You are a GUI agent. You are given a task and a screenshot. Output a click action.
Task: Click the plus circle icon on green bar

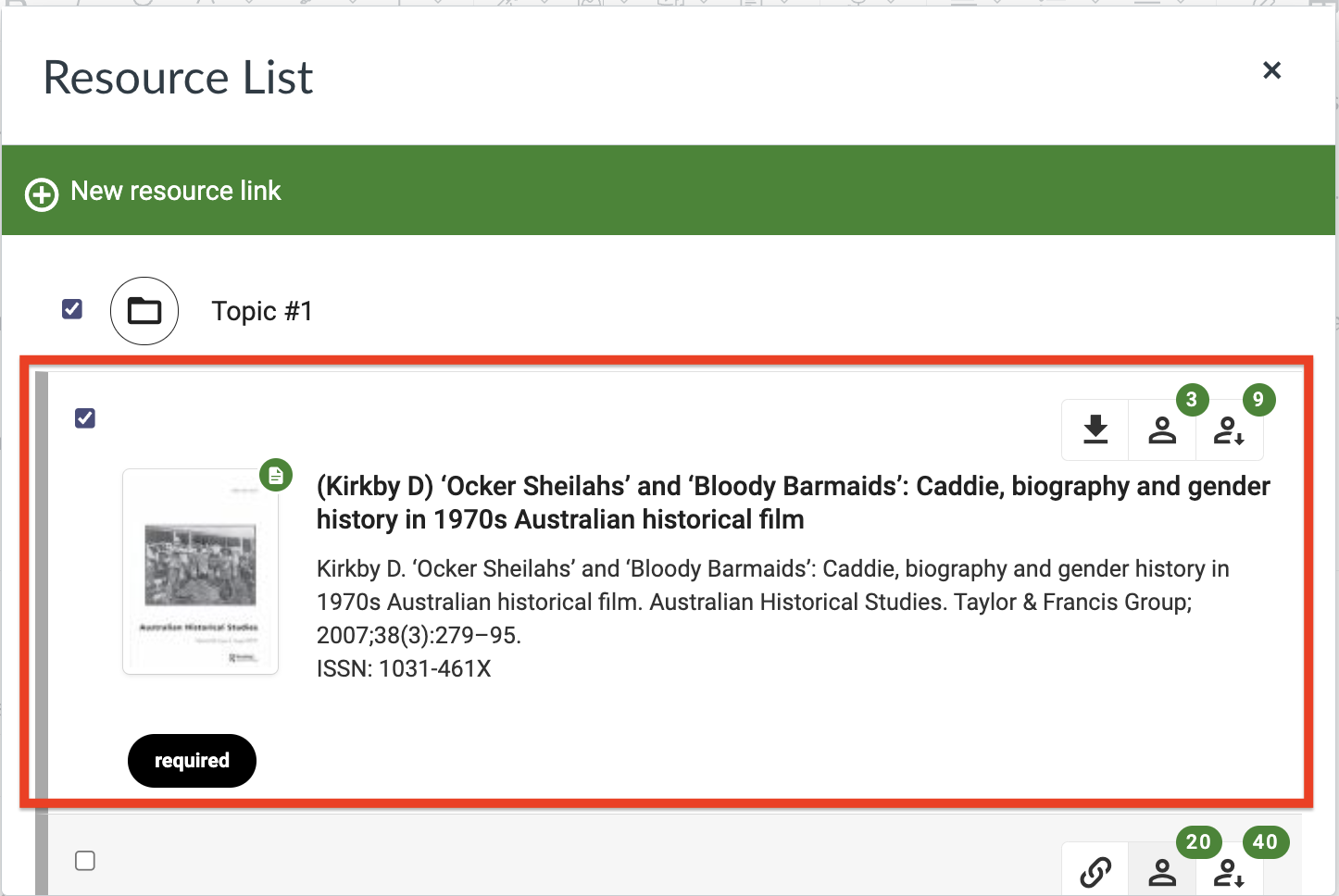click(42, 194)
